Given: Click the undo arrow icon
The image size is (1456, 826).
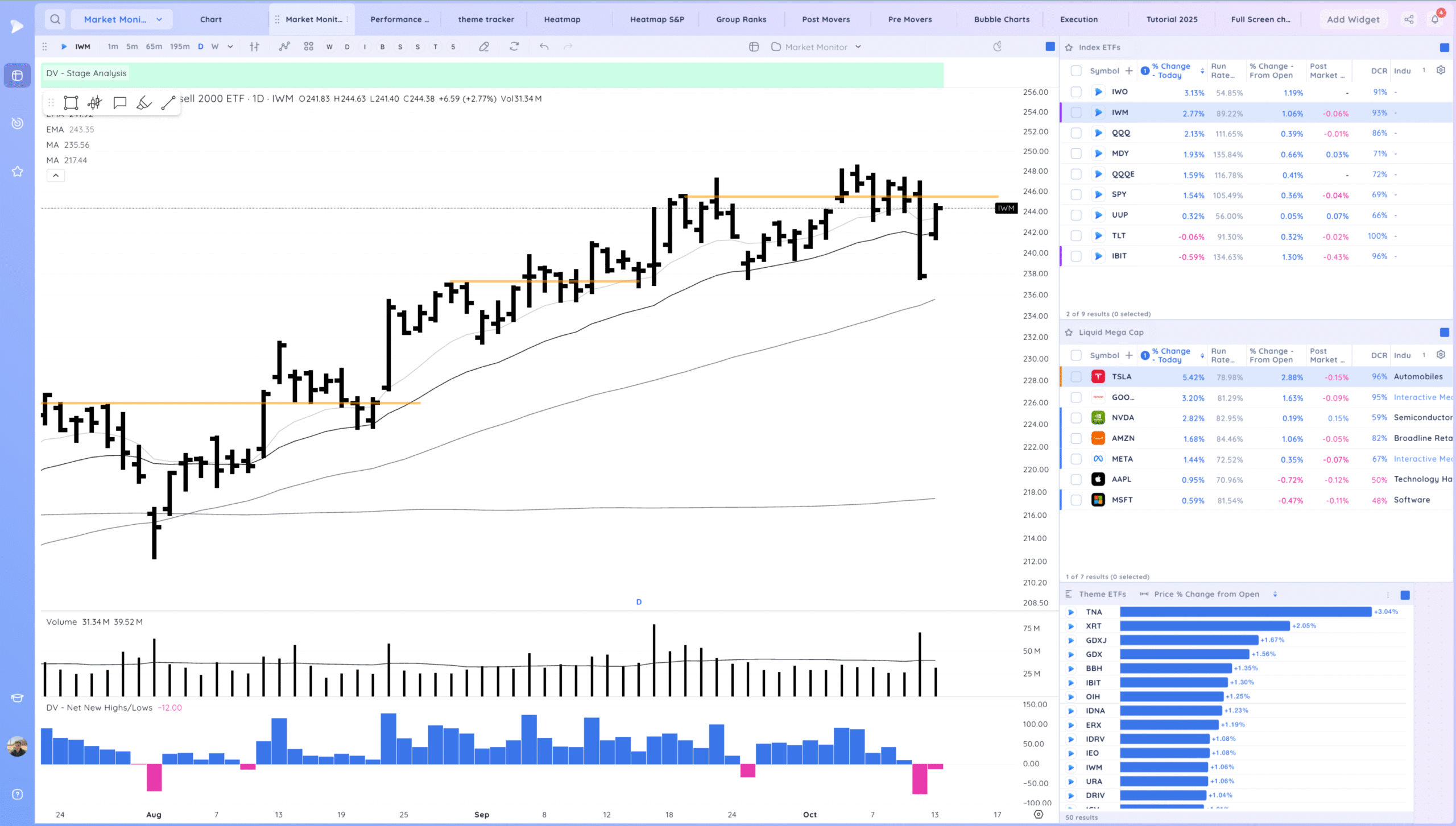Looking at the screenshot, I should pos(544,47).
